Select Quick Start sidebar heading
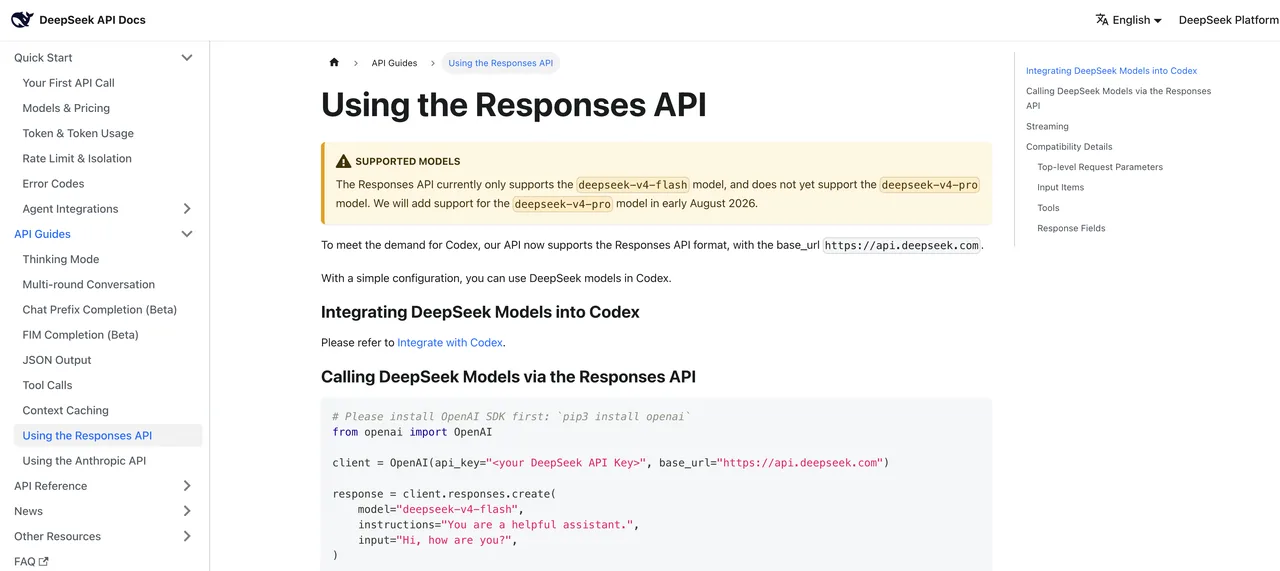 coord(43,58)
